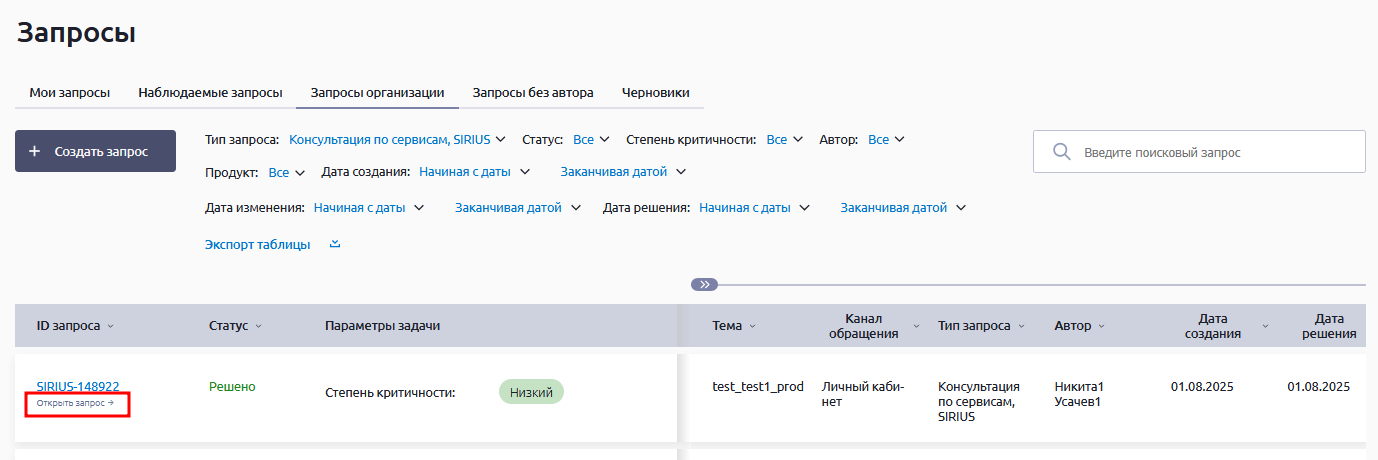The height and width of the screenshot is (460, 1378).
Task: Switch to the Мои запросы tab
Action: click(x=69, y=92)
